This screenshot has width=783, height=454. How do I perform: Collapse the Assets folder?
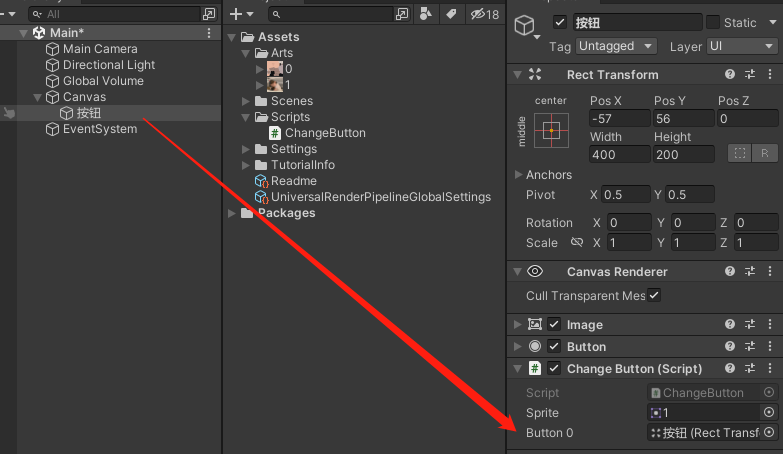[232, 37]
